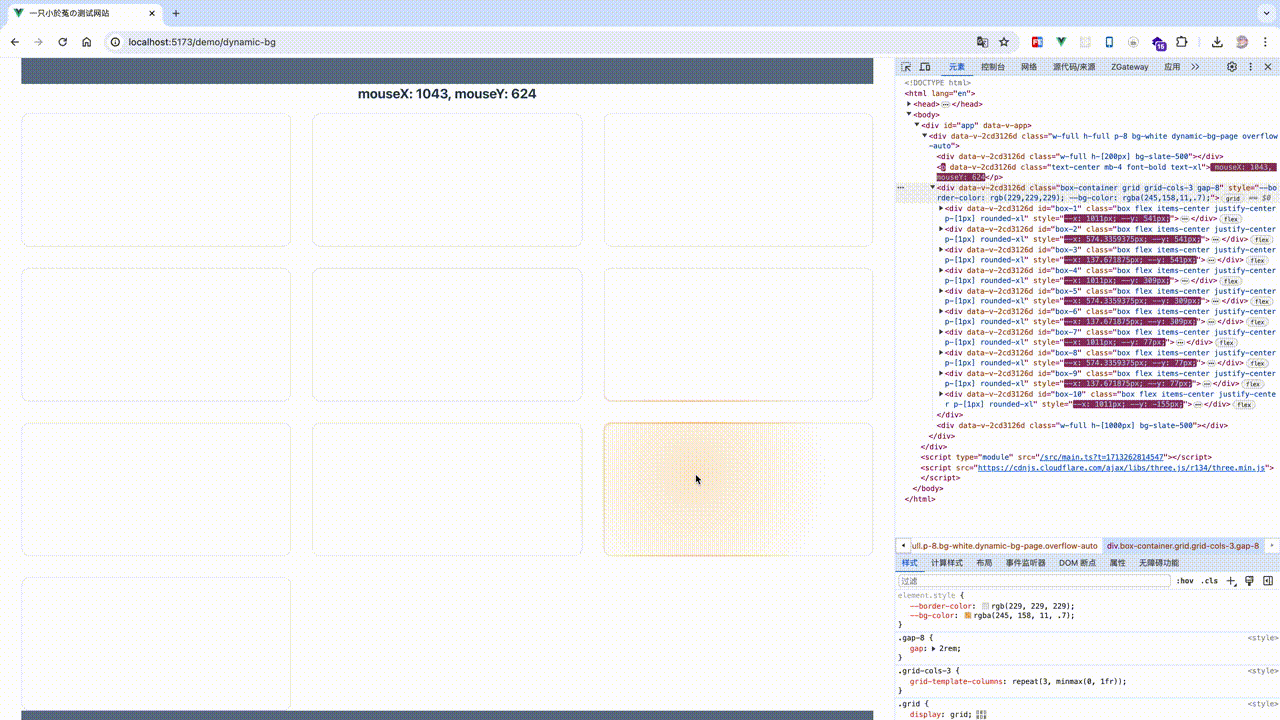Image resolution: width=1280 pixels, height=720 pixels.
Task: Switch to the 应用 tab
Action: click(x=1172, y=67)
